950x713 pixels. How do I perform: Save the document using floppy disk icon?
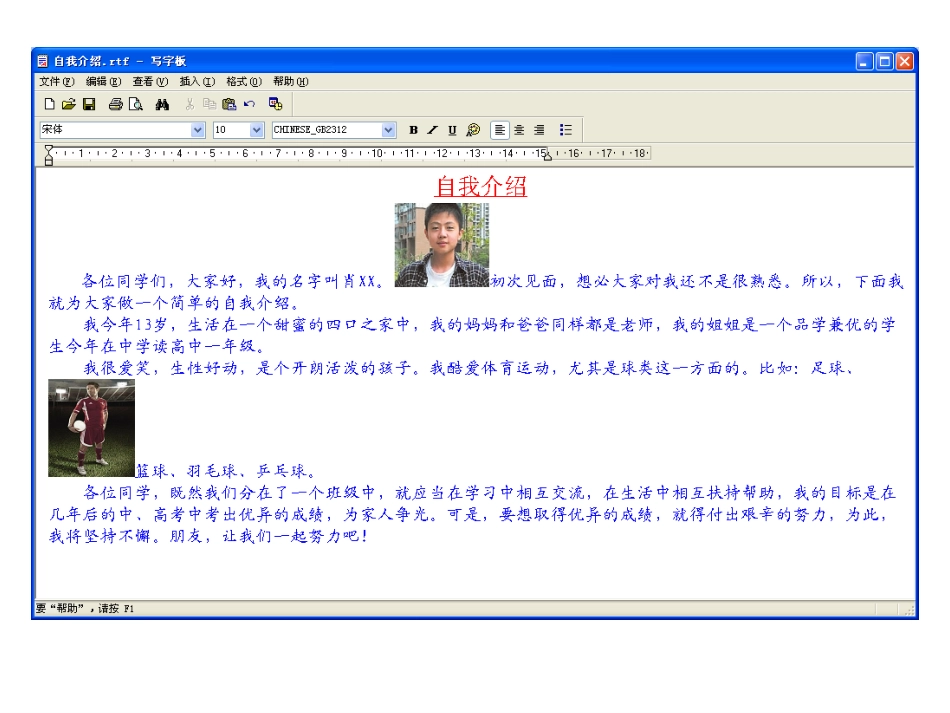tap(89, 104)
